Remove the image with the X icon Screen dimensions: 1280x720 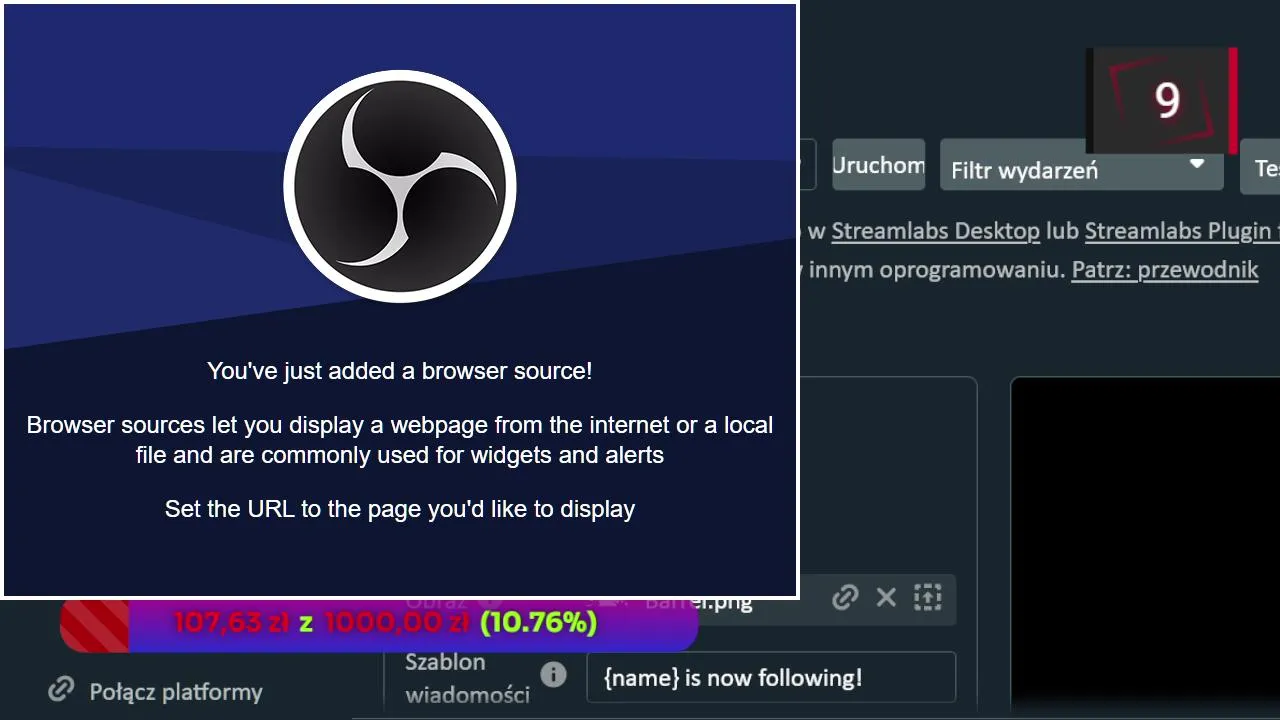coord(886,598)
